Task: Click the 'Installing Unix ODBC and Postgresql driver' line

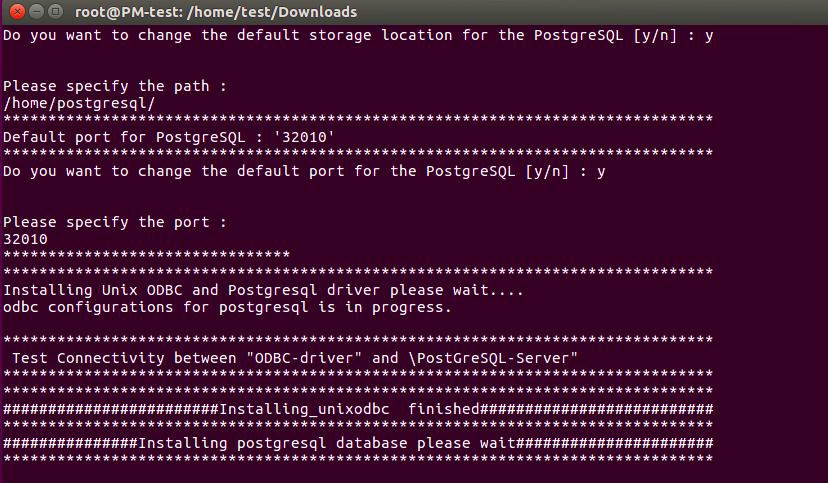Action: [x=263, y=290]
